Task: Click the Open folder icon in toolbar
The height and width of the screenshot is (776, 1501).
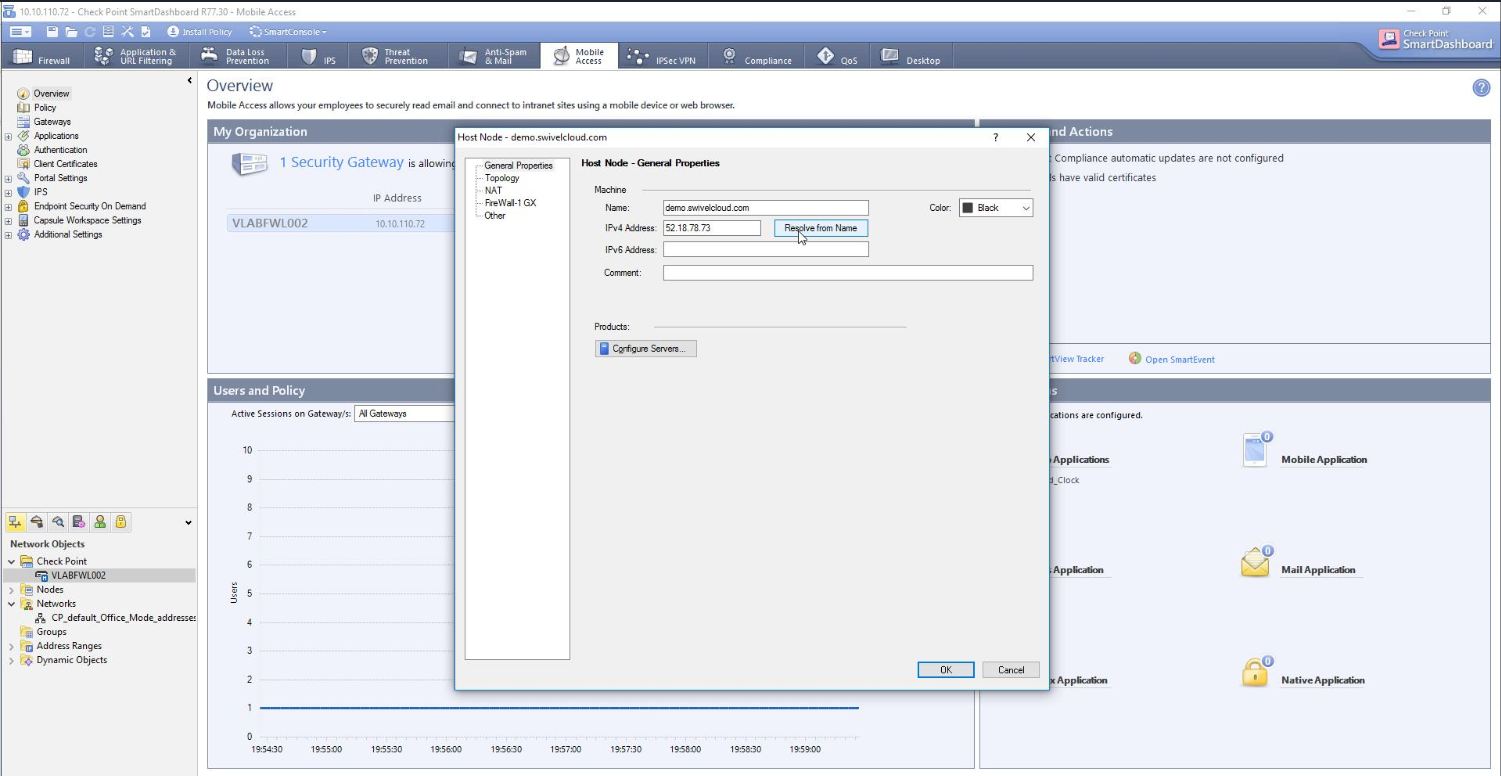Action: click(73, 32)
